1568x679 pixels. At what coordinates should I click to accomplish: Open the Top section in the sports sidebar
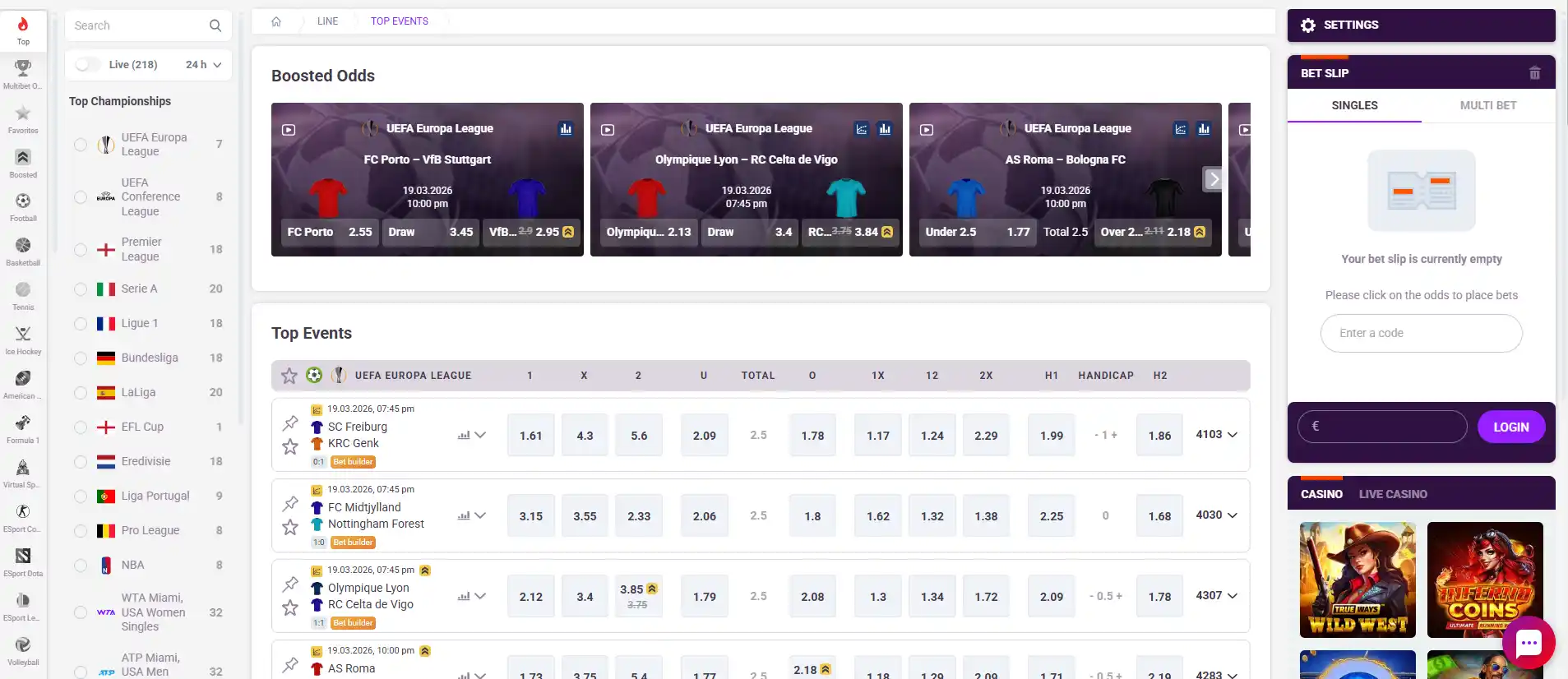(23, 30)
